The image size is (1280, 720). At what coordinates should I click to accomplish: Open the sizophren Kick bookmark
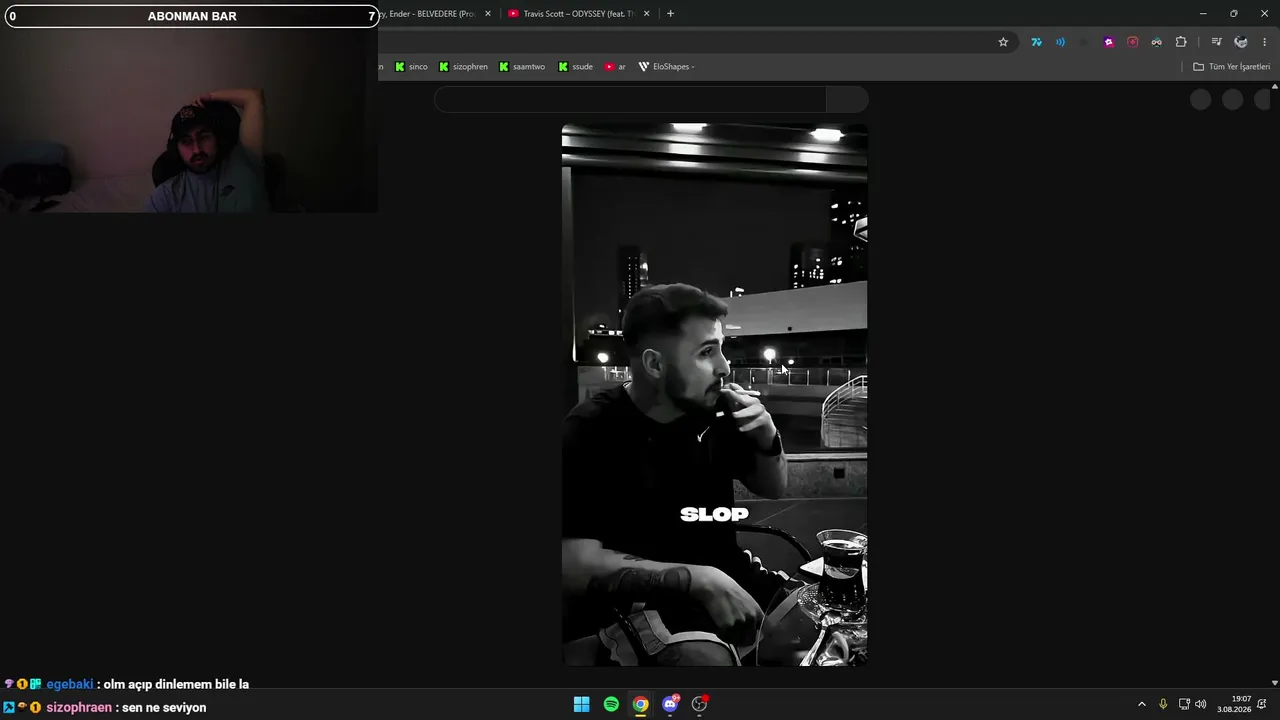[x=463, y=67]
